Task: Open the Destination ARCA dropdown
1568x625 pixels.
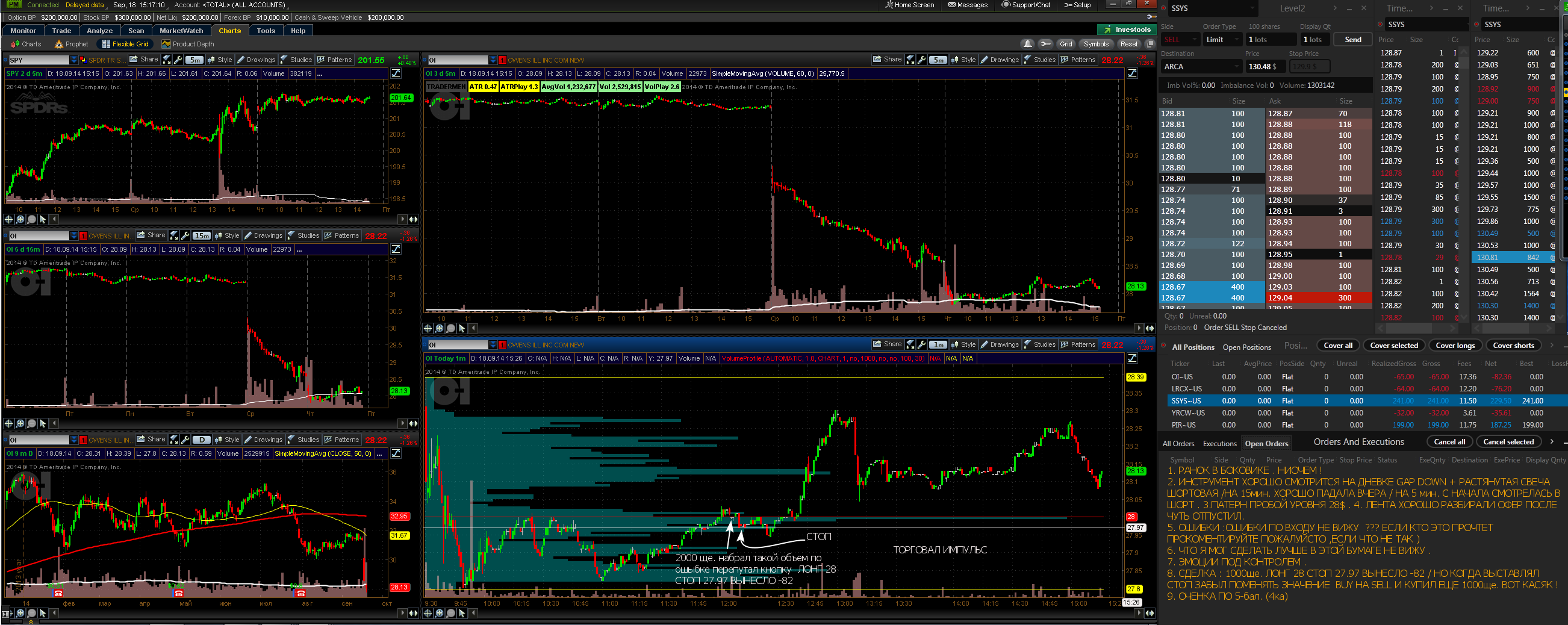Action: click(1201, 66)
